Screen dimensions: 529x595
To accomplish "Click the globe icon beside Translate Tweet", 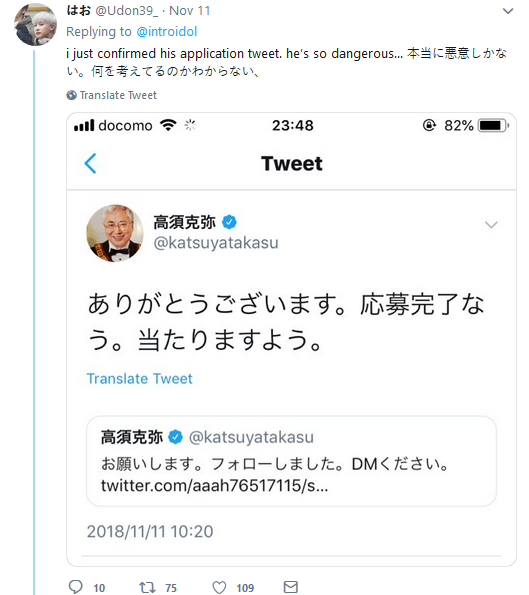I will click(x=71, y=95).
